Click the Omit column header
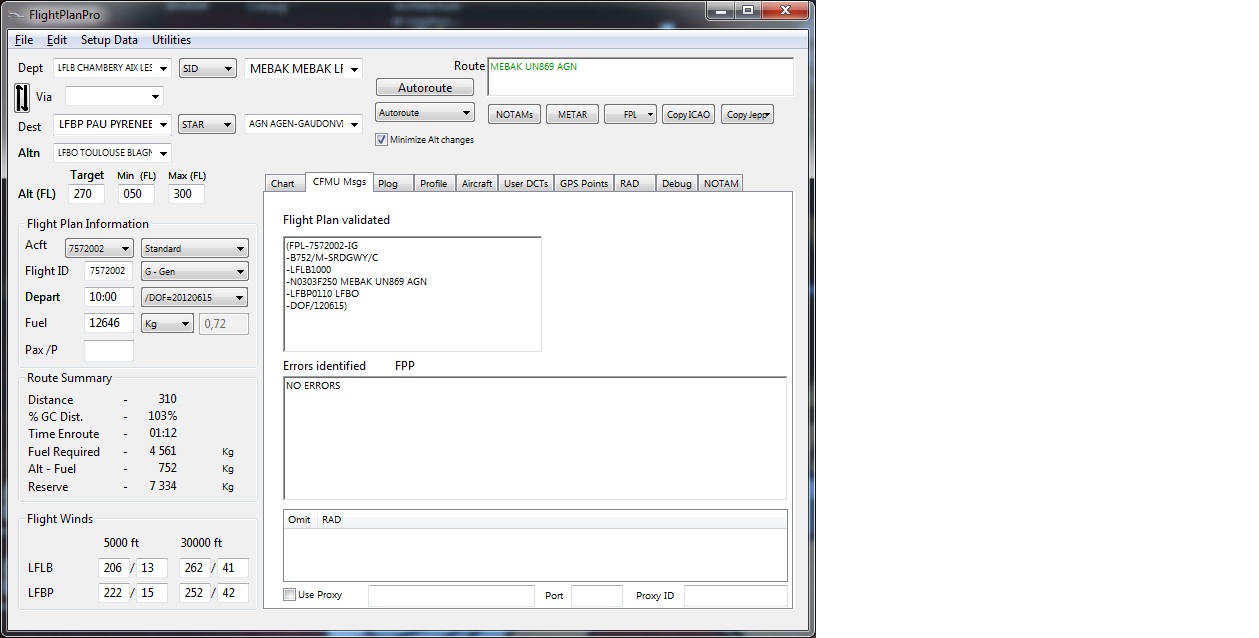The height and width of the screenshot is (638, 1259). (x=299, y=520)
